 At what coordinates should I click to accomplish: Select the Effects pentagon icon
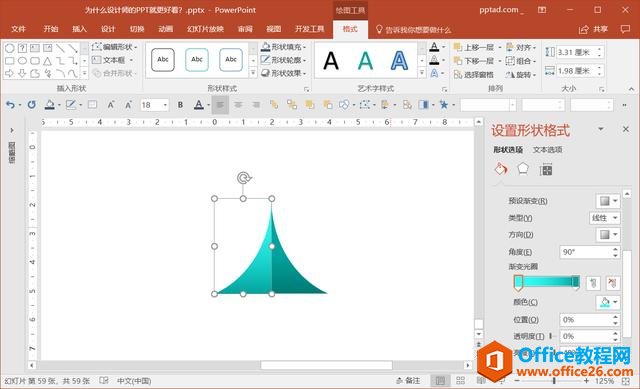point(523,169)
